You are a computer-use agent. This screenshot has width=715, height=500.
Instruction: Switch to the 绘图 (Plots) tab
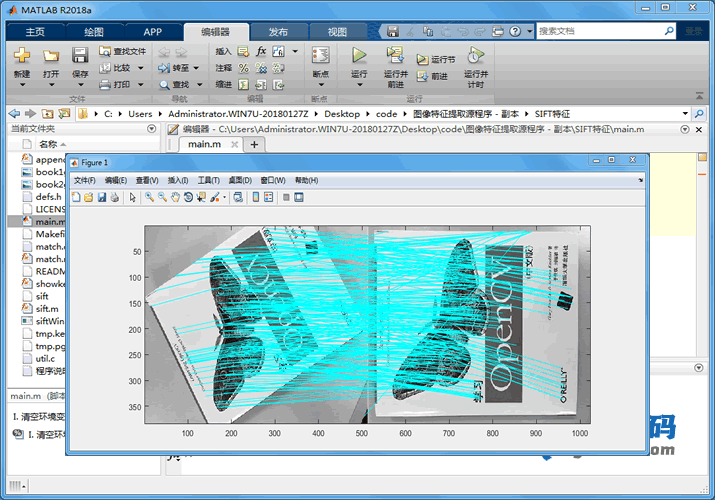click(94, 32)
